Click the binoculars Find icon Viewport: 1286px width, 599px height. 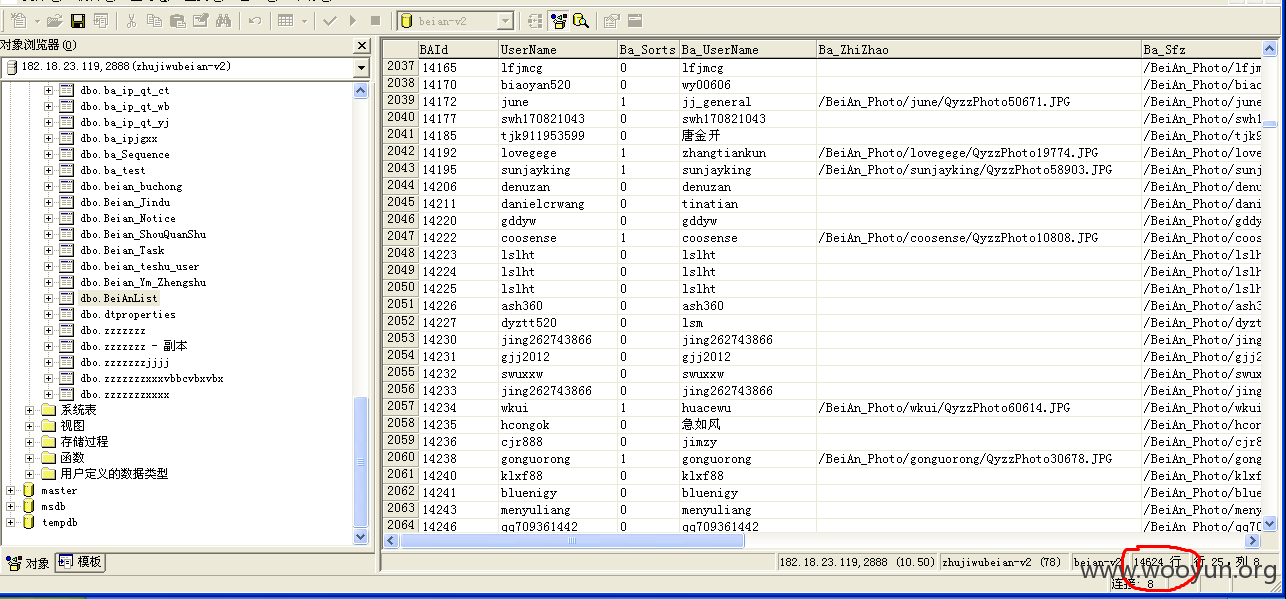(223, 20)
